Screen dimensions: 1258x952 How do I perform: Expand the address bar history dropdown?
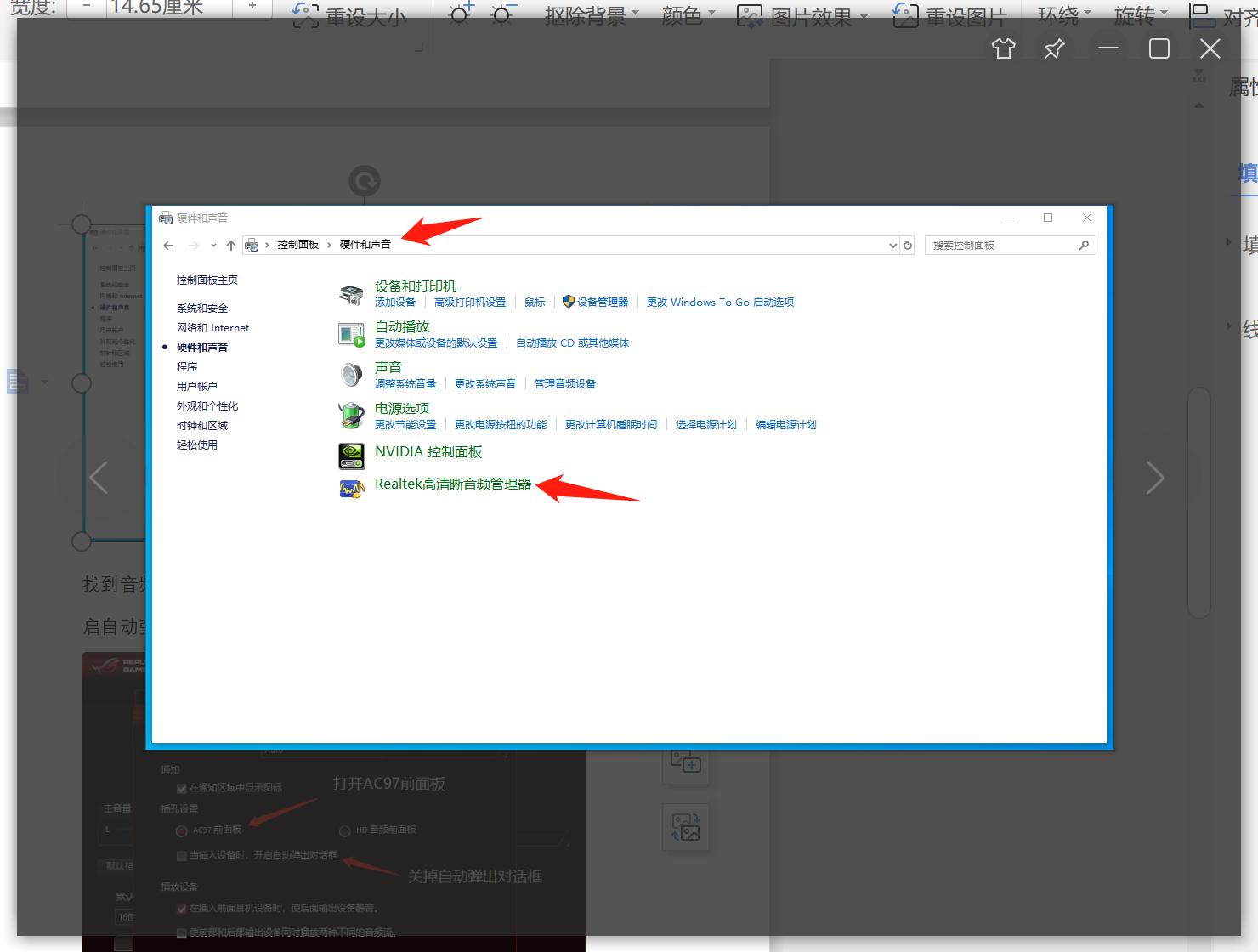point(892,246)
